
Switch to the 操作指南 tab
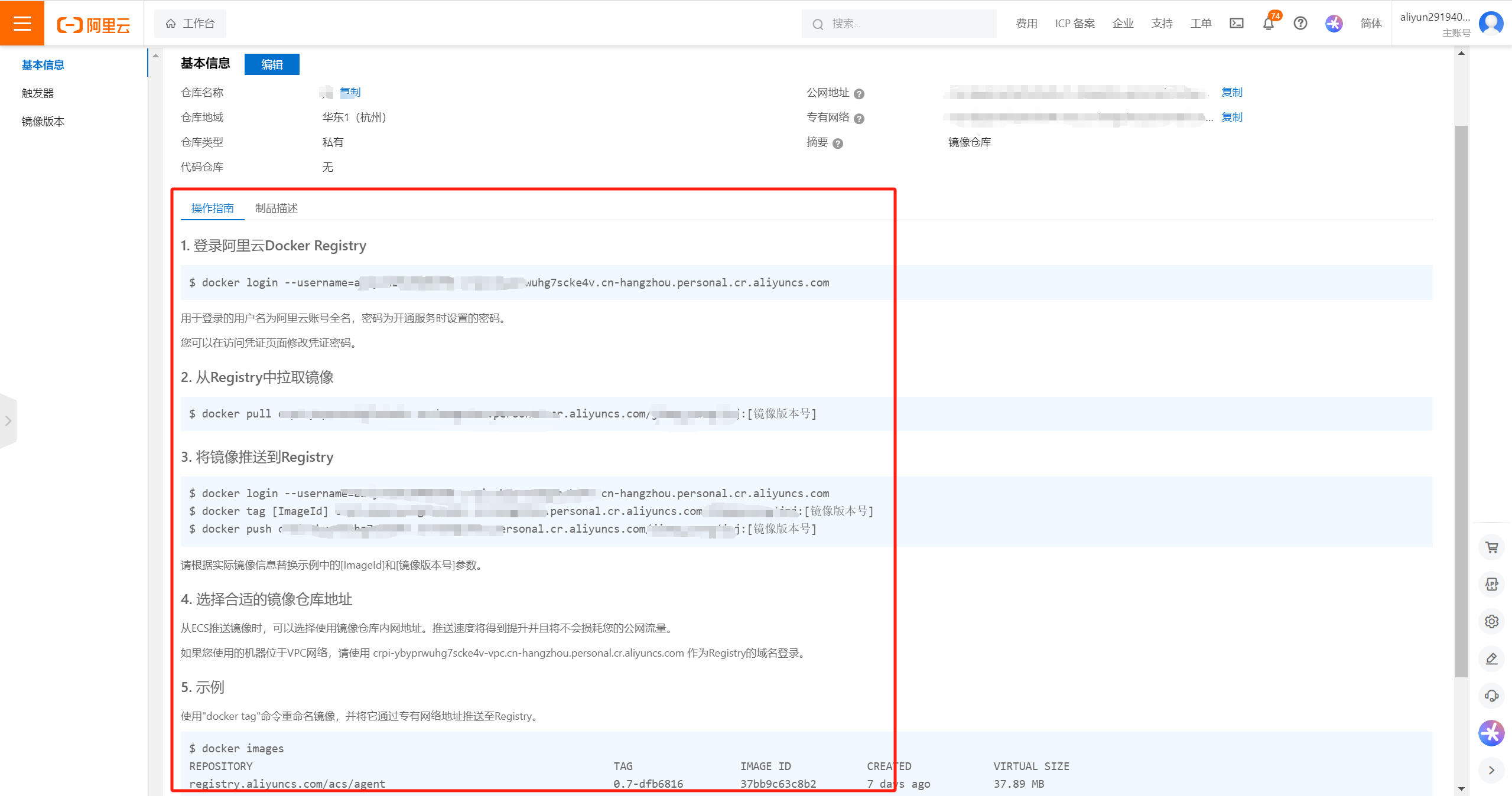point(213,208)
